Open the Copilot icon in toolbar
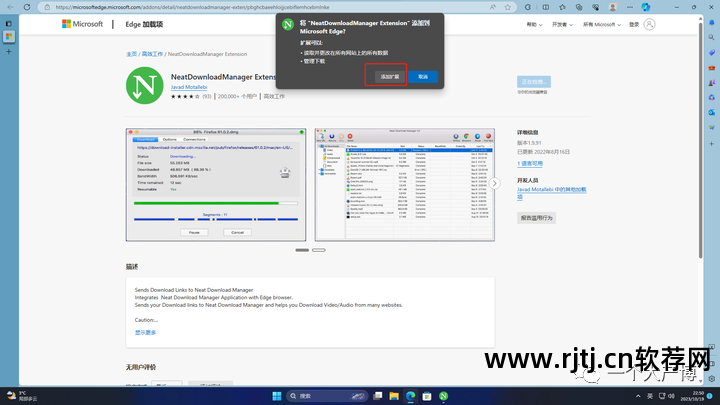 (x=646, y=7)
